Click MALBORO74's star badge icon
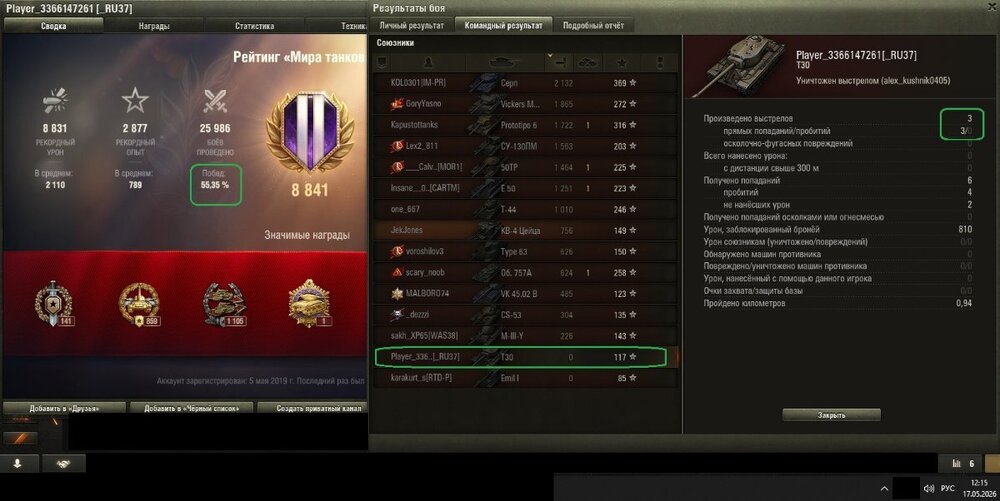Image resolution: width=1000 pixels, height=501 pixels. [x=397, y=293]
